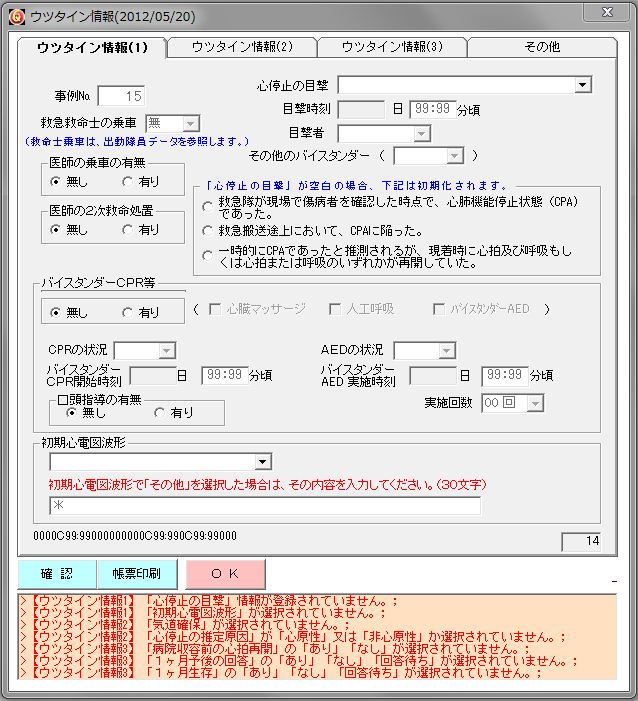Expand the 心停止の目撃 dropdown
Image resolution: width=638 pixels, height=701 pixels.
coord(584,86)
